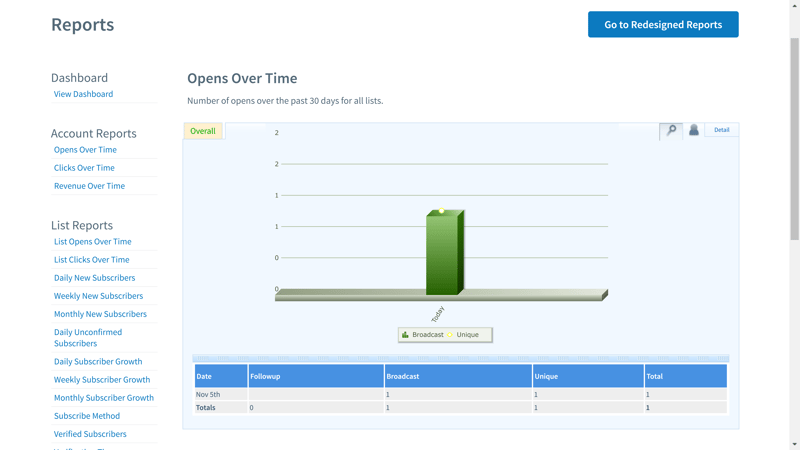Click the yellow Unique data point on bar

(441, 211)
